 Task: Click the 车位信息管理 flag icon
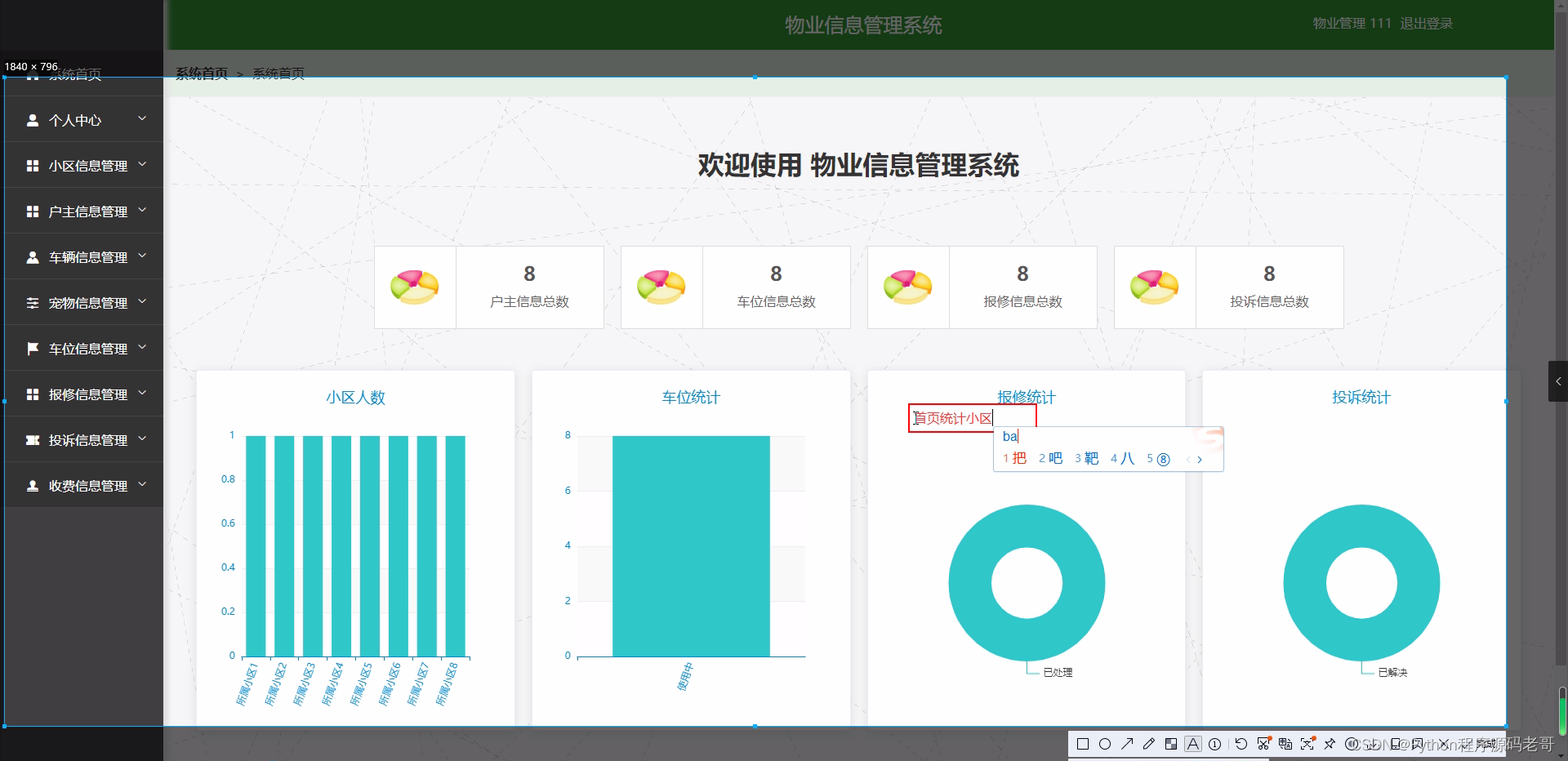click(33, 349)
